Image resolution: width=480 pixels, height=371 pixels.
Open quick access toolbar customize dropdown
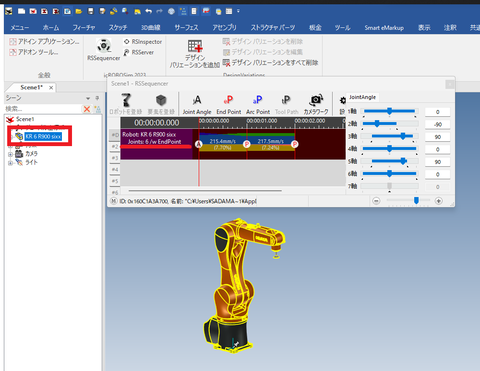(238, 11)
